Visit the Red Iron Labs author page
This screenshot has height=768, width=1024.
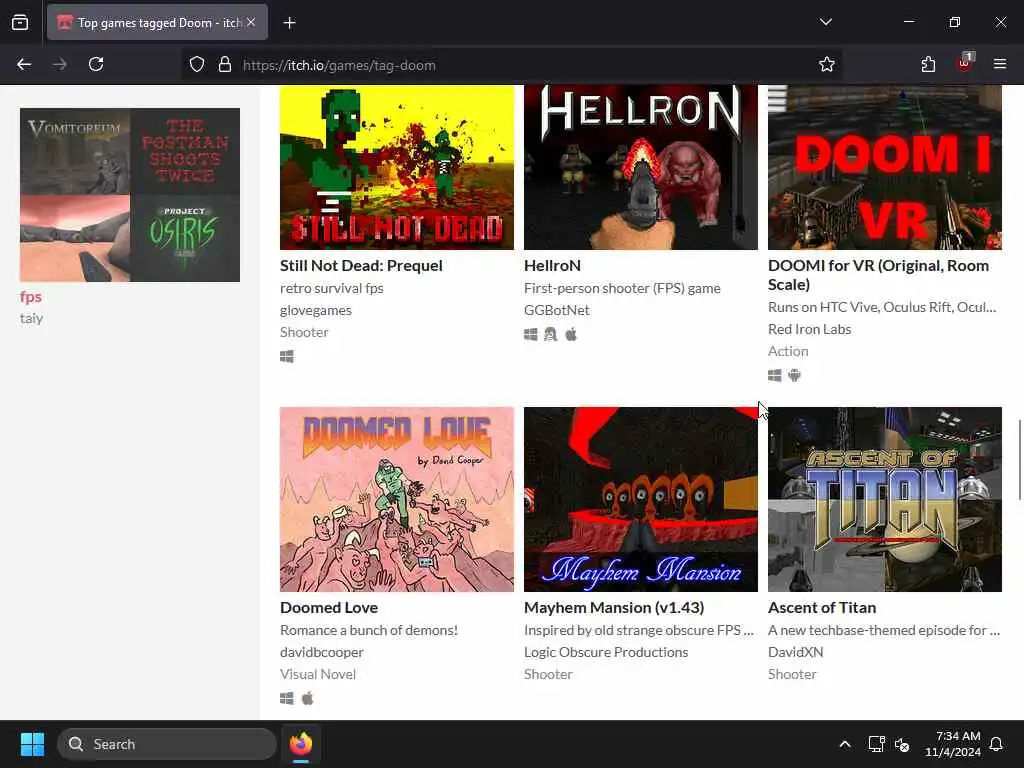[809, 329]
